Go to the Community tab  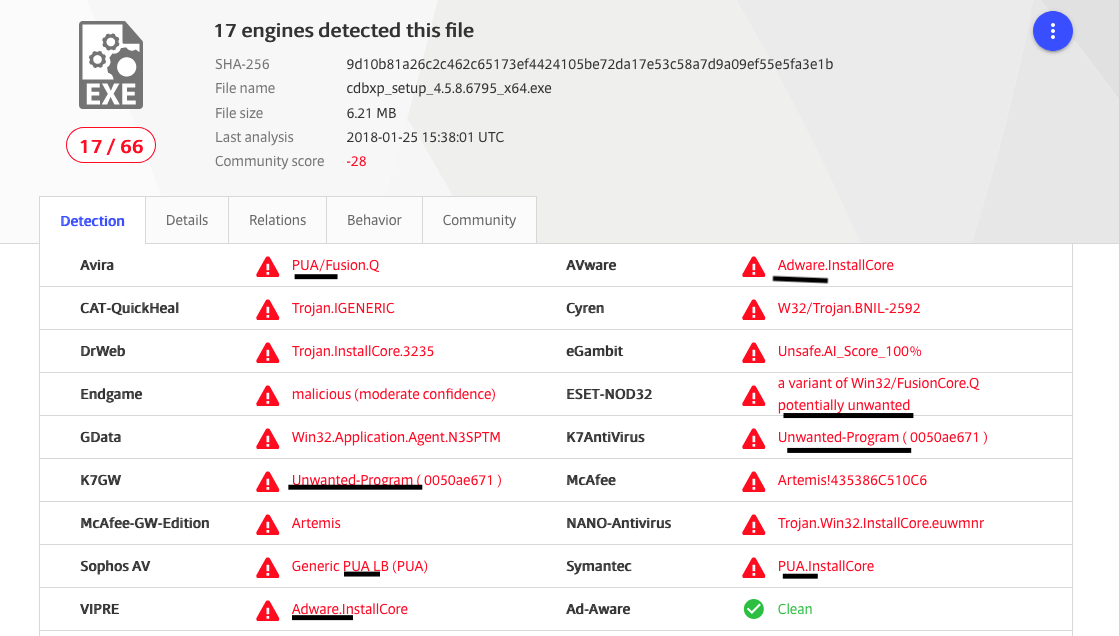(479, 220)
